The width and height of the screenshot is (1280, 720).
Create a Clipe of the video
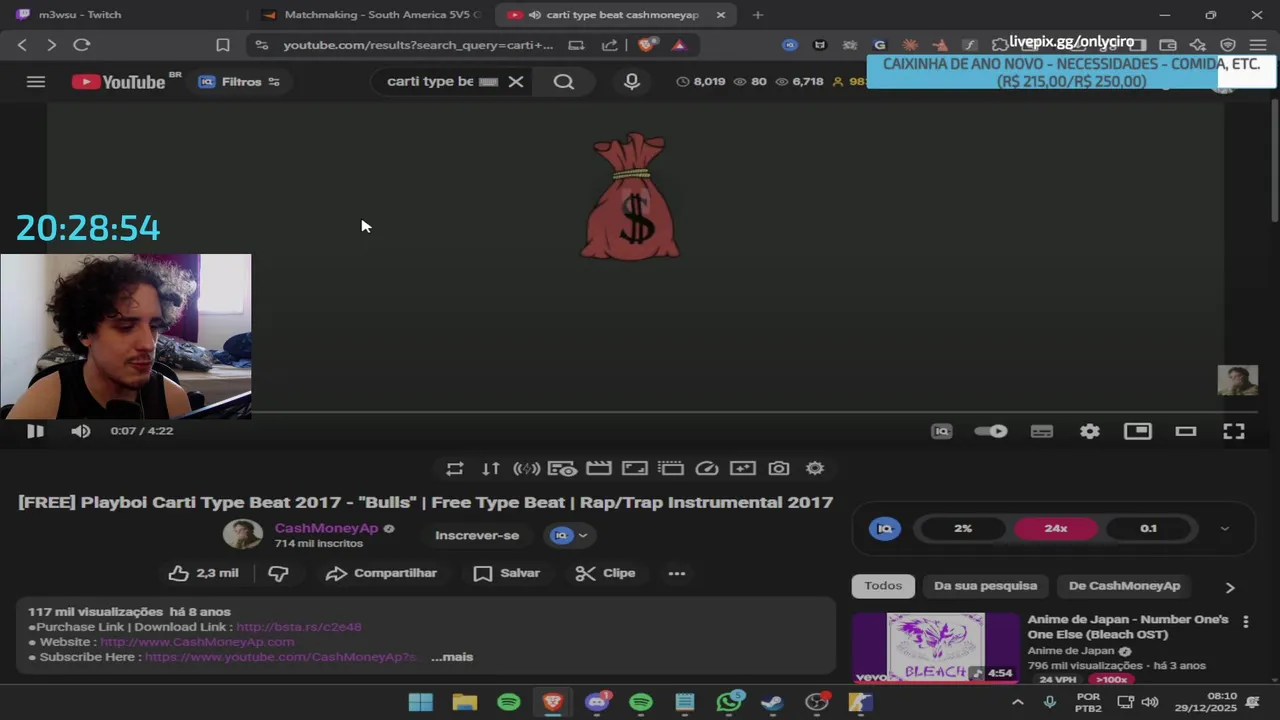coord(606,573)
